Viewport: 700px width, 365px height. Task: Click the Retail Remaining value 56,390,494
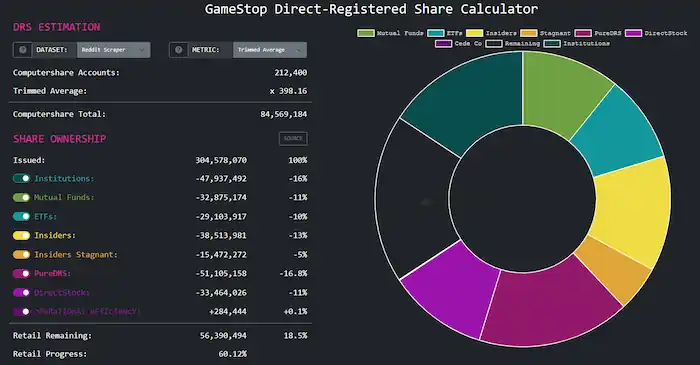pos(223,336)
